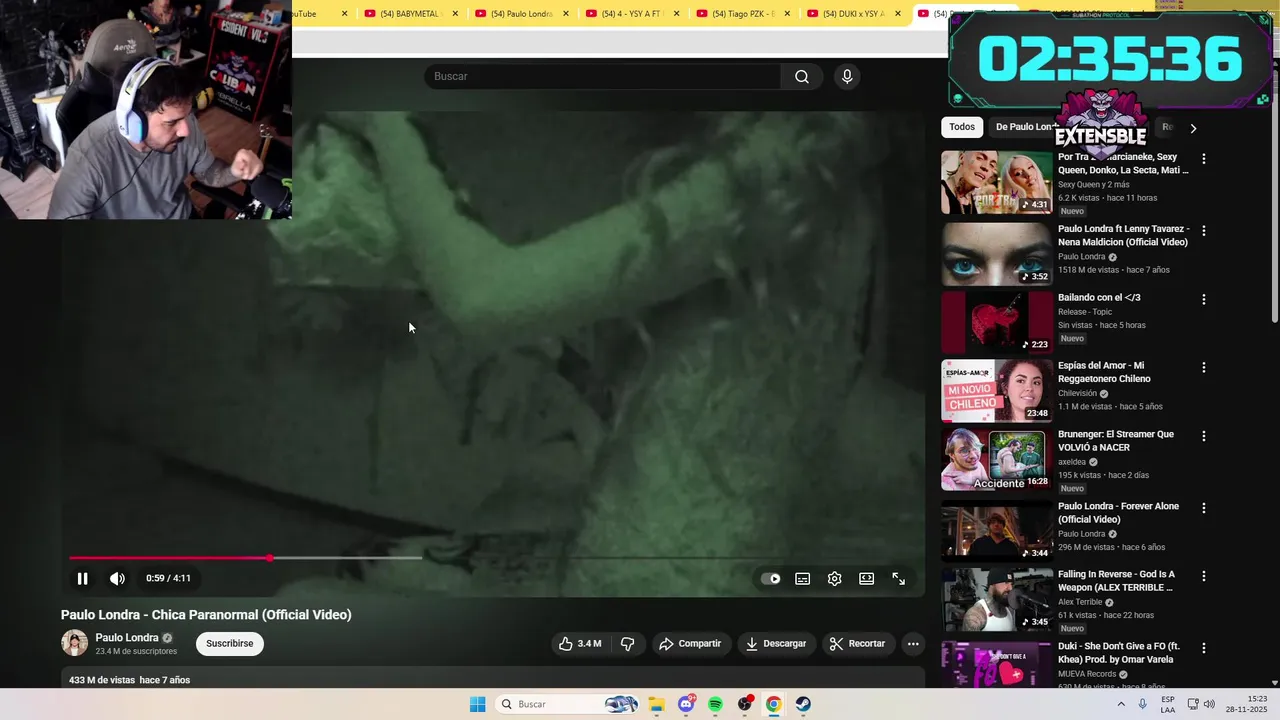
Task: Open OBS Studio from the taskbar
Action: click(x=744, y=704)
